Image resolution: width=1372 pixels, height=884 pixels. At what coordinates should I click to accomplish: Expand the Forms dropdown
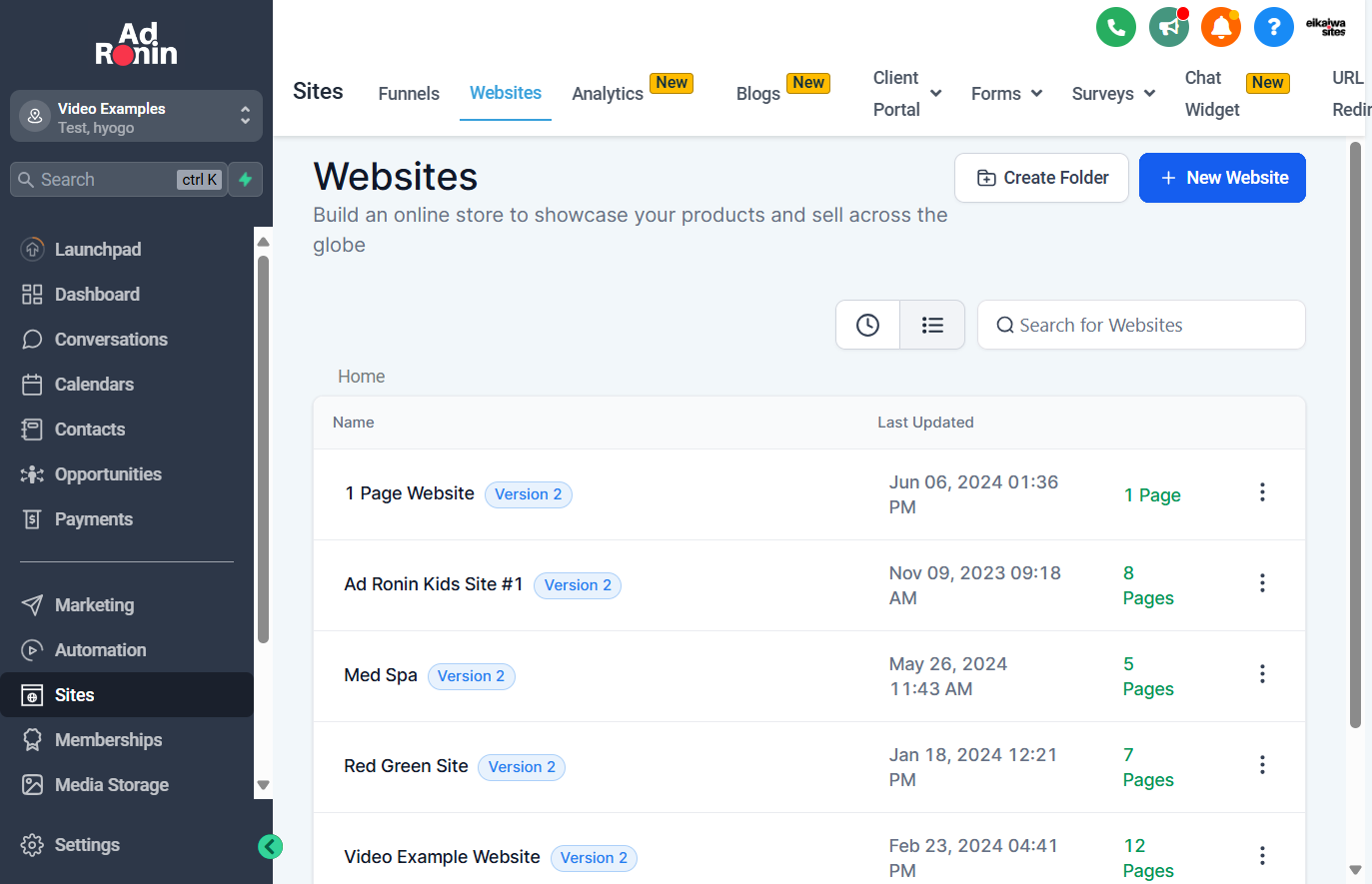pos(1006,94)
